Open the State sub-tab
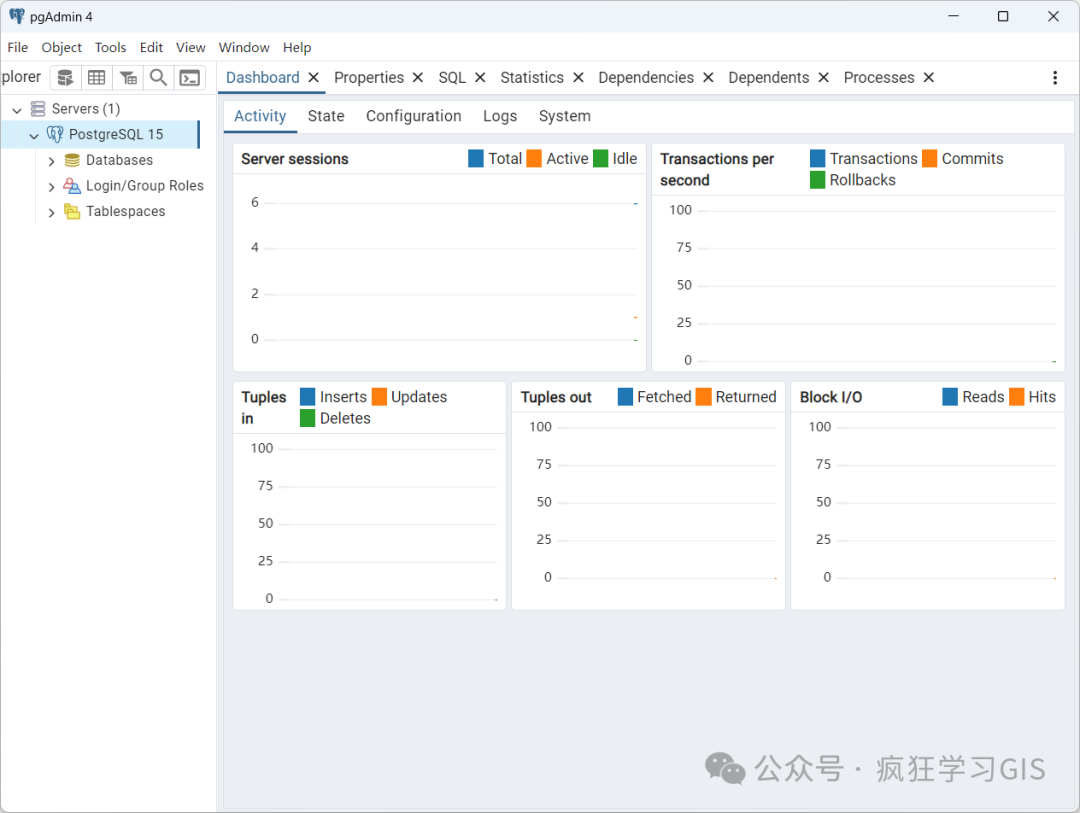The height and width of the screenshot is (813, 1080). [326, 116]
